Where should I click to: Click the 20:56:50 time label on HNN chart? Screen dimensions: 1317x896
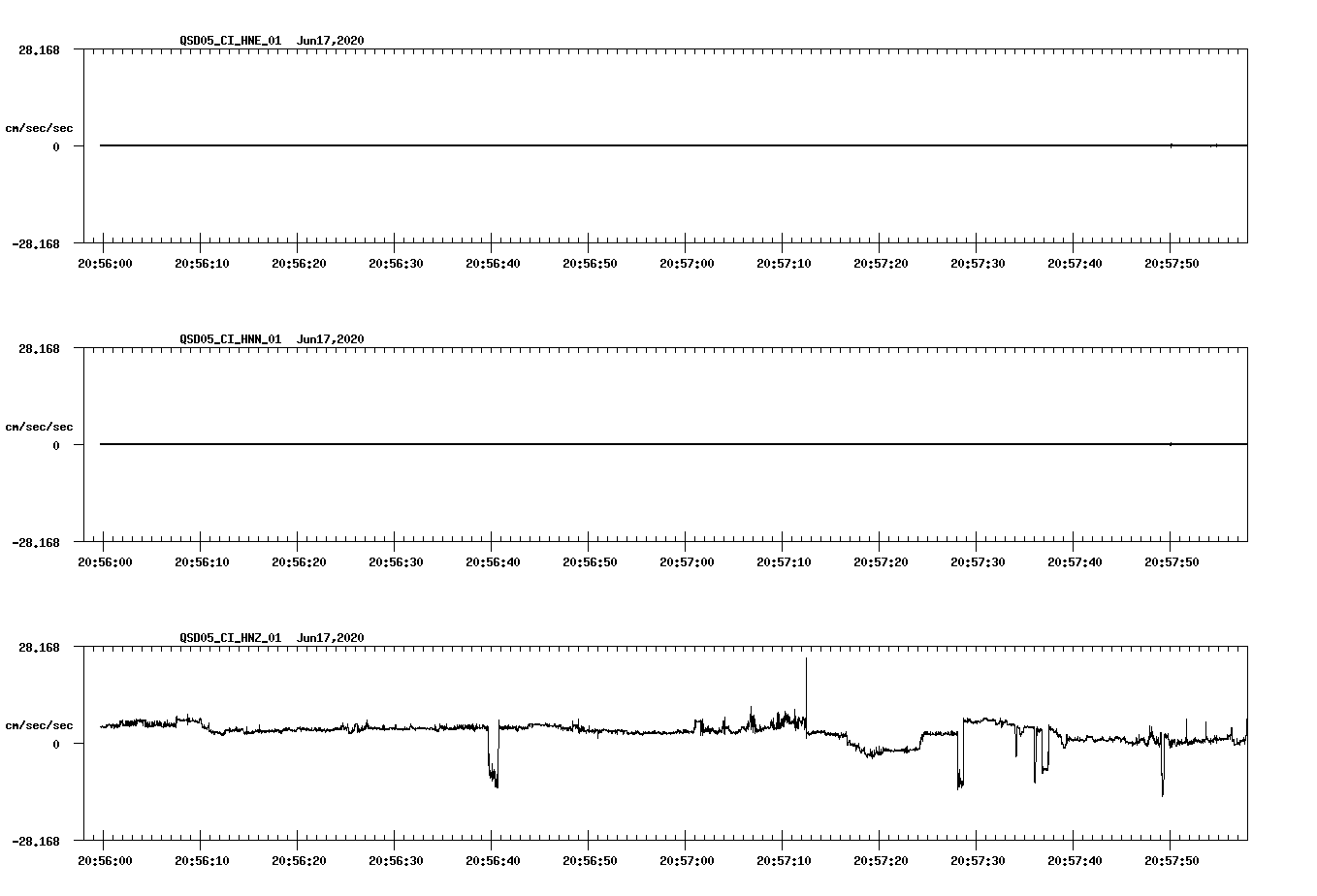tap(590, 561)
